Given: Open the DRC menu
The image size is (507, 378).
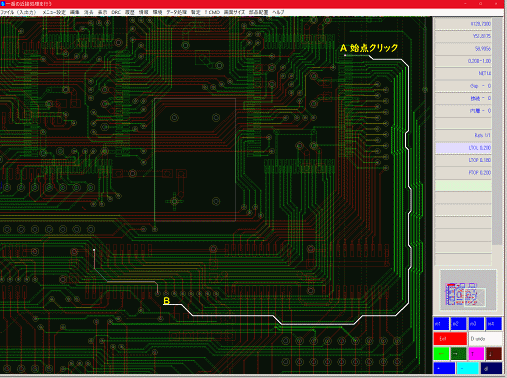Looking at the screenshot, I should pyautogui.click(x=116, y=12).
